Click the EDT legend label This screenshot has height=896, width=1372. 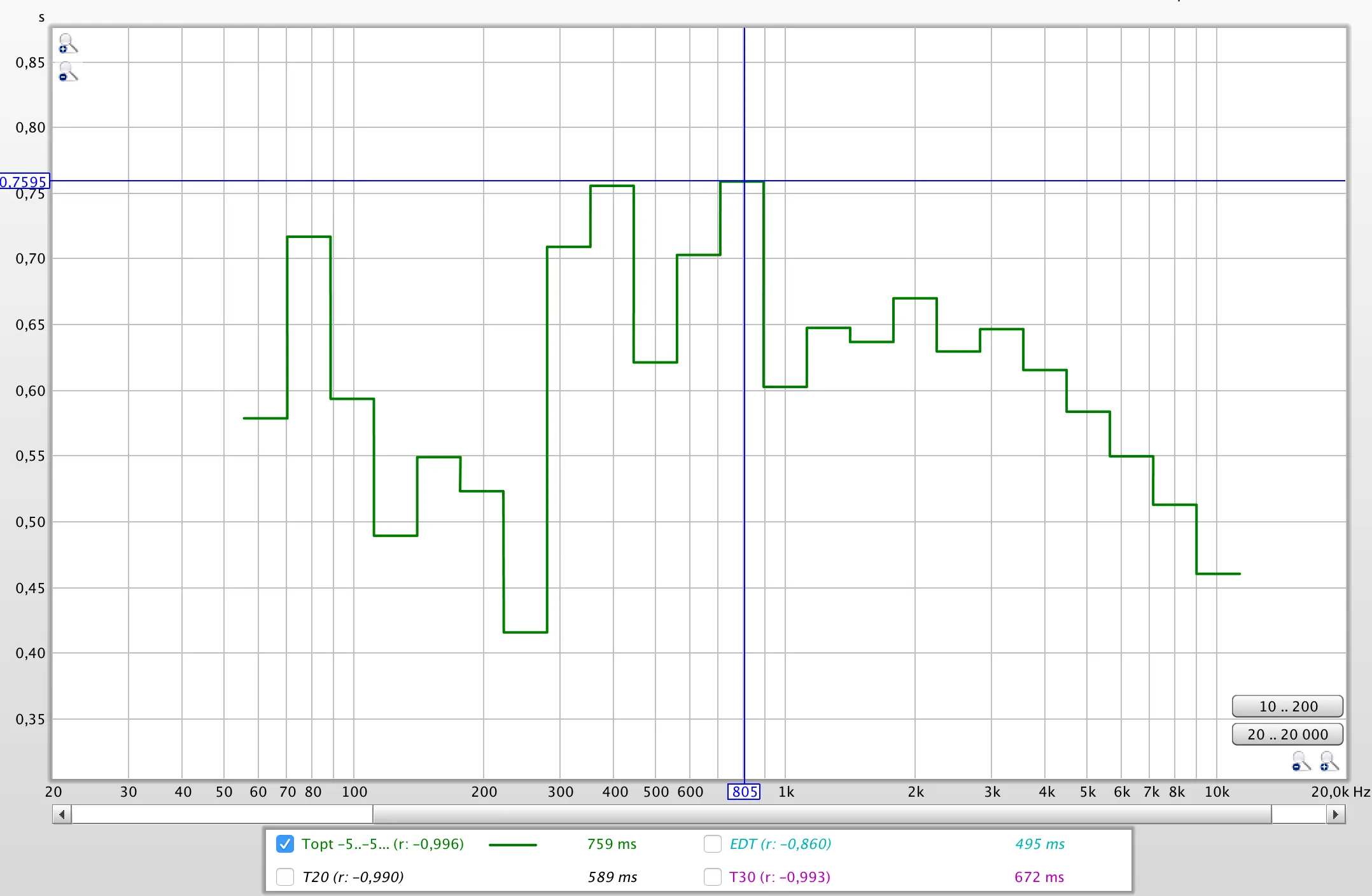(x=780, y=844)
